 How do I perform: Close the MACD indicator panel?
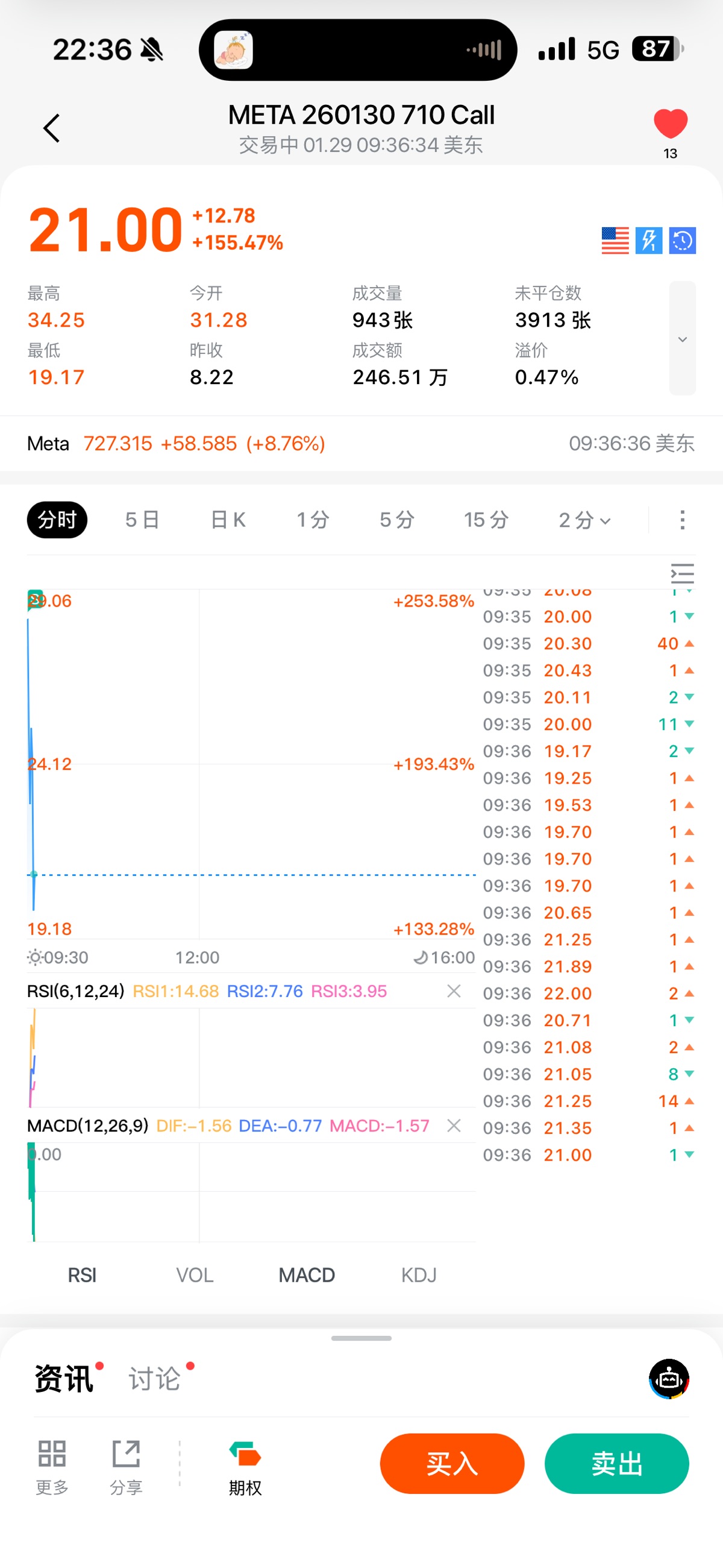click(454, 1126)
